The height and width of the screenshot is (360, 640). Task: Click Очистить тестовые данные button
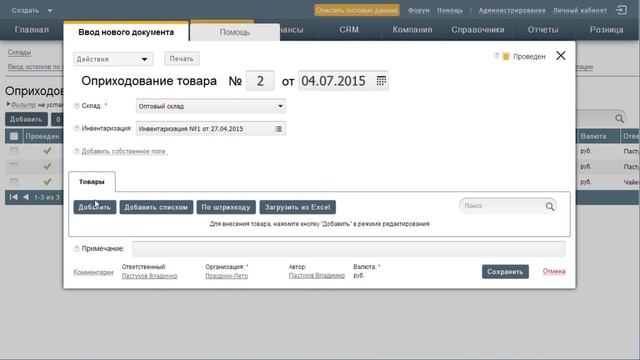click(x=357, y=10)
